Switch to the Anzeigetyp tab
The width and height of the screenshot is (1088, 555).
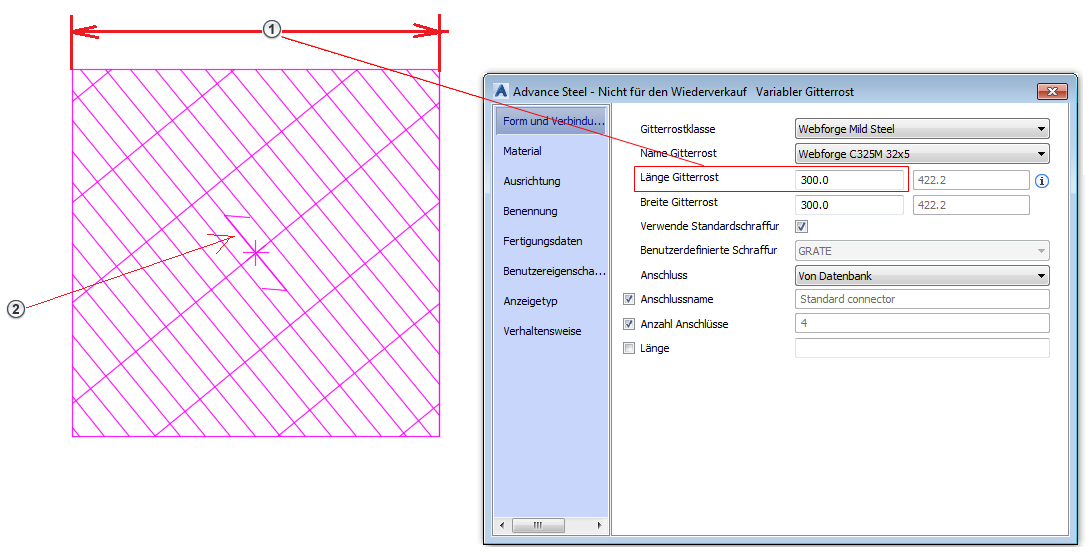[530, 301]
